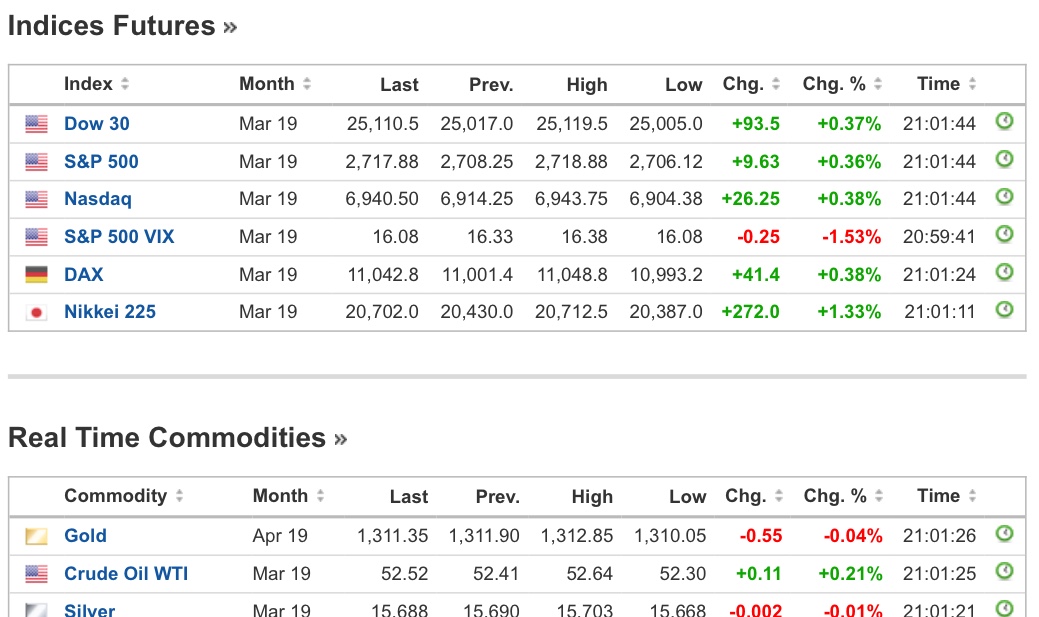Viewport: 1039px width, 617px height.
Task: Click the Last column header in indices table
Action: [x=399, y=85]
